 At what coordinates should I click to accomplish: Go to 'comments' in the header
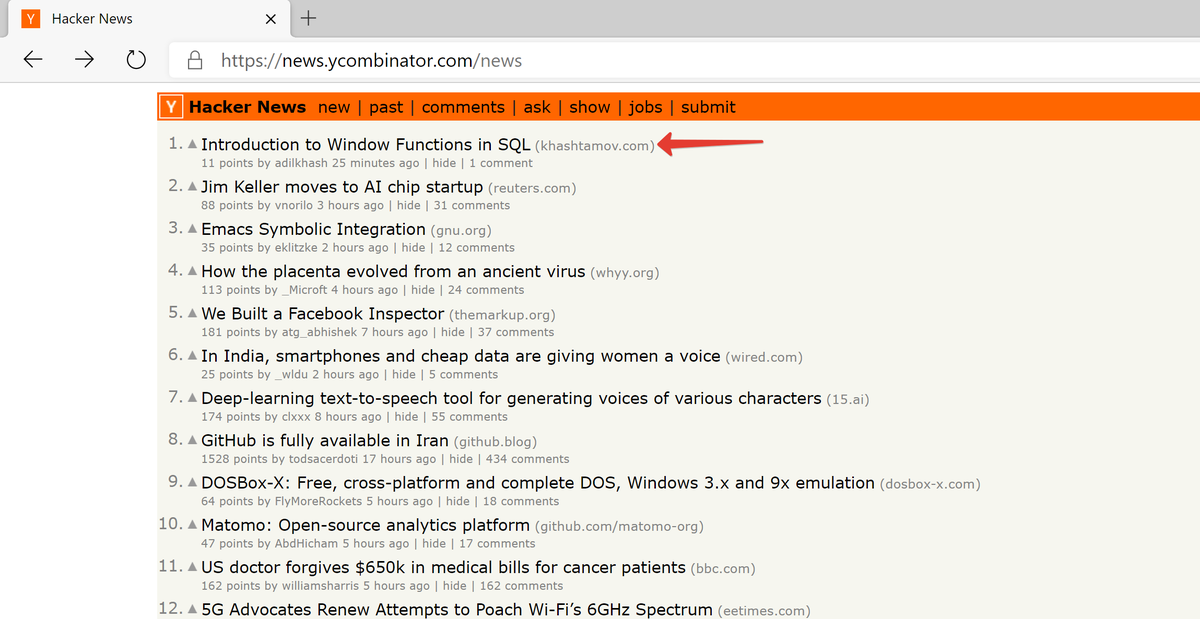pyautogui.click(x=463, y=107)
